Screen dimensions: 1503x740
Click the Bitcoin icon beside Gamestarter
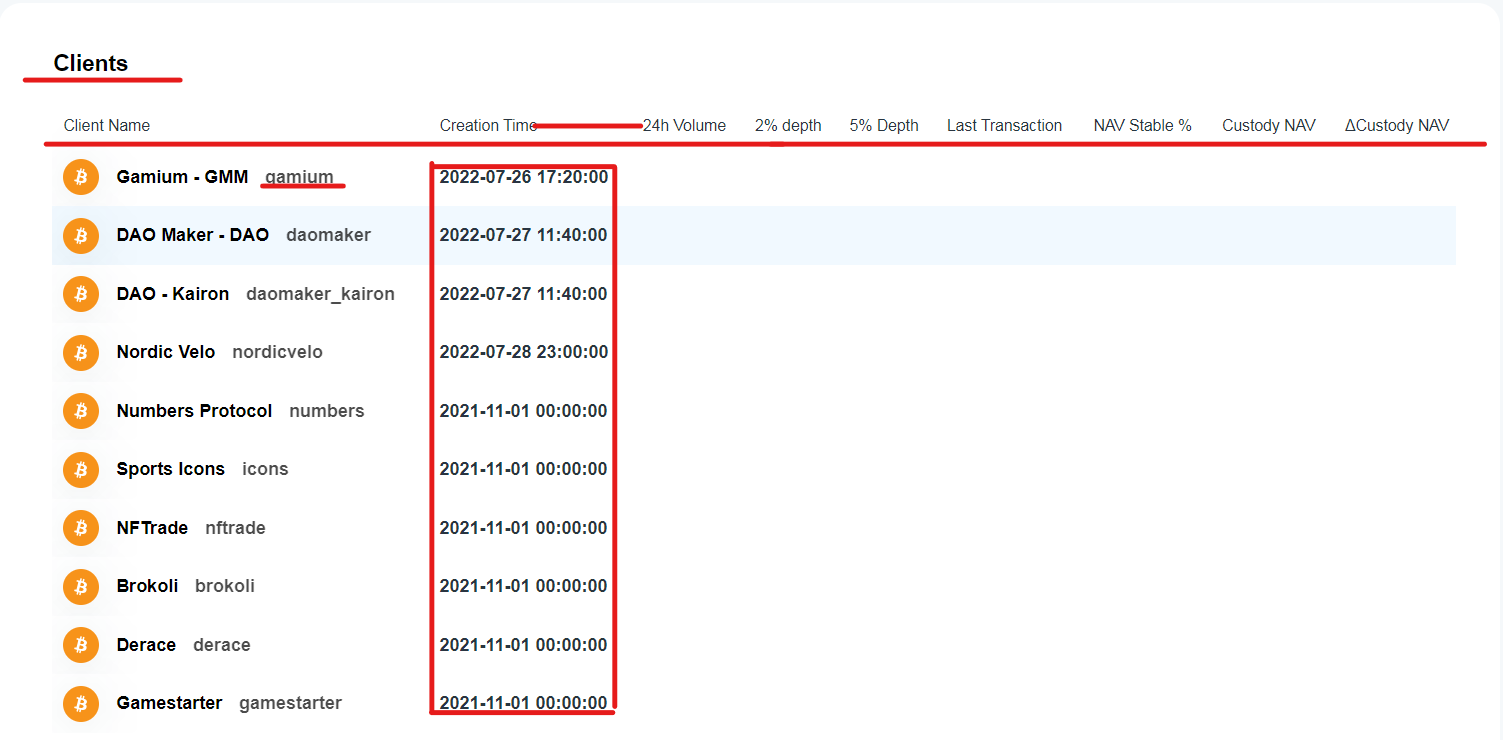coord(81,703)
